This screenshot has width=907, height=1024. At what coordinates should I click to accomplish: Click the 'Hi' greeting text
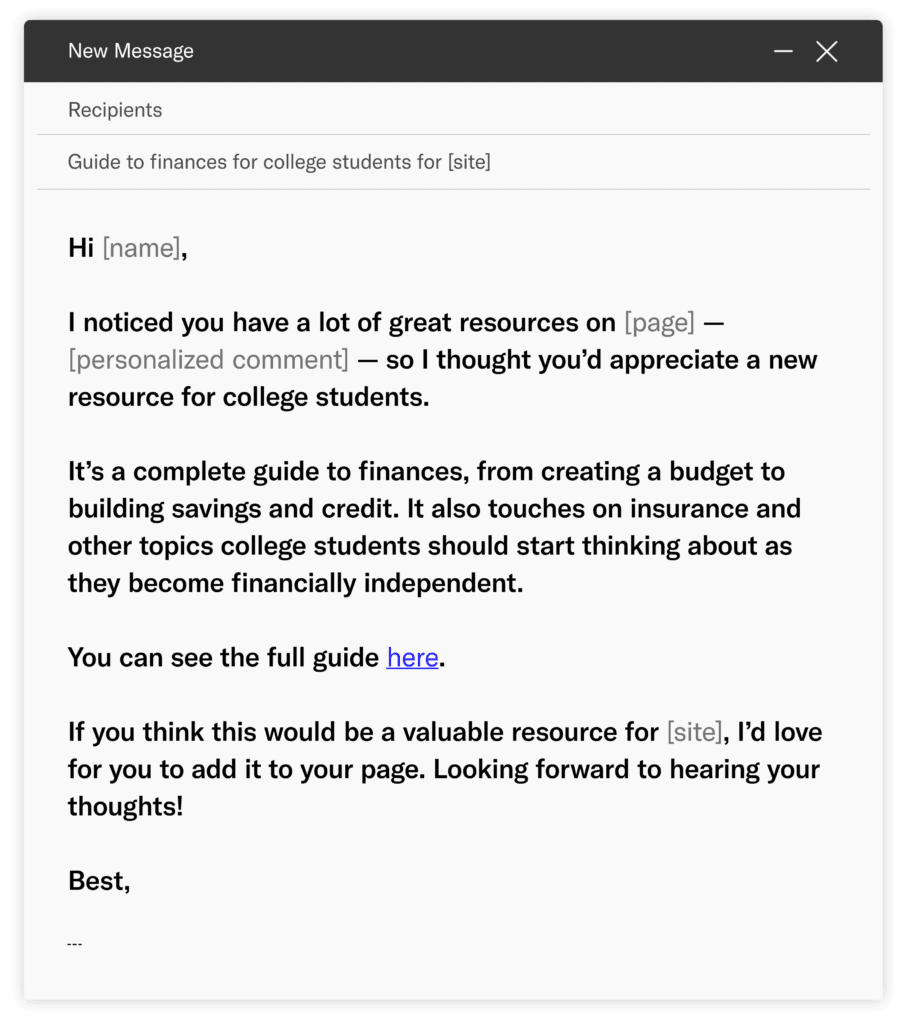(79, 248)
